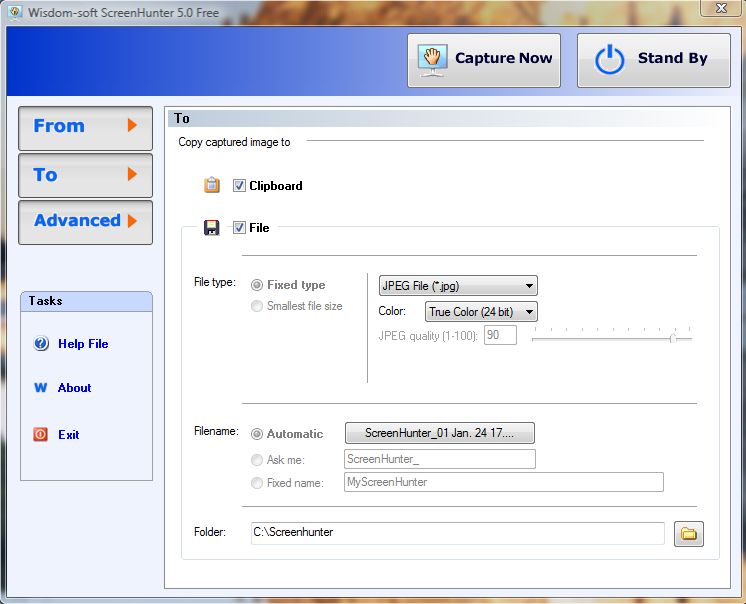
Task: Uncheck the Clipboard checkbox
Action: click(x=239, y=185)
